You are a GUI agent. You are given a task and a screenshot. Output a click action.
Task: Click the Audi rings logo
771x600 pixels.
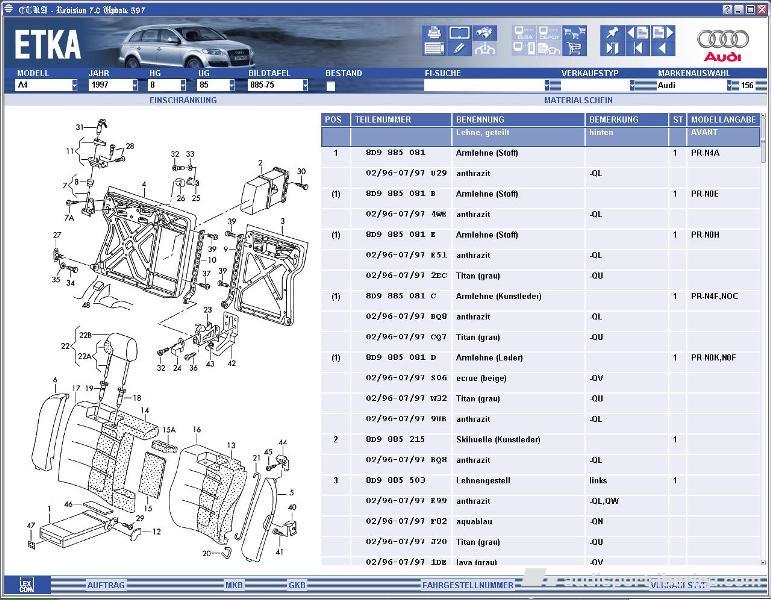722,39
